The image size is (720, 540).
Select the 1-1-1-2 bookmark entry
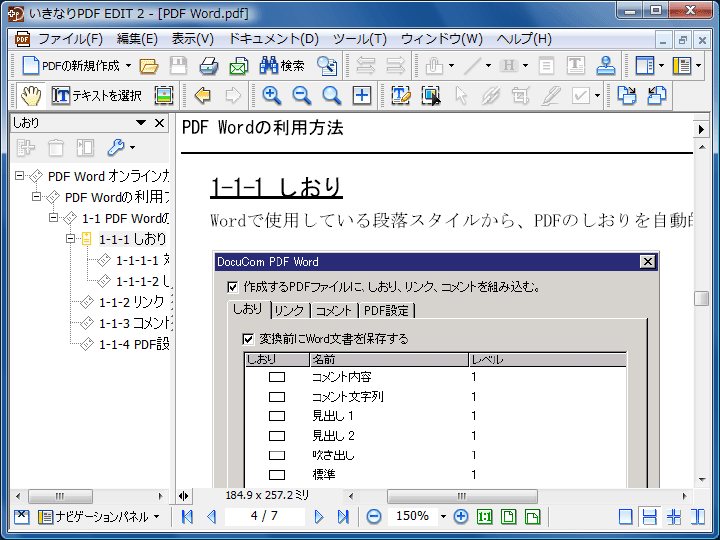142,281
